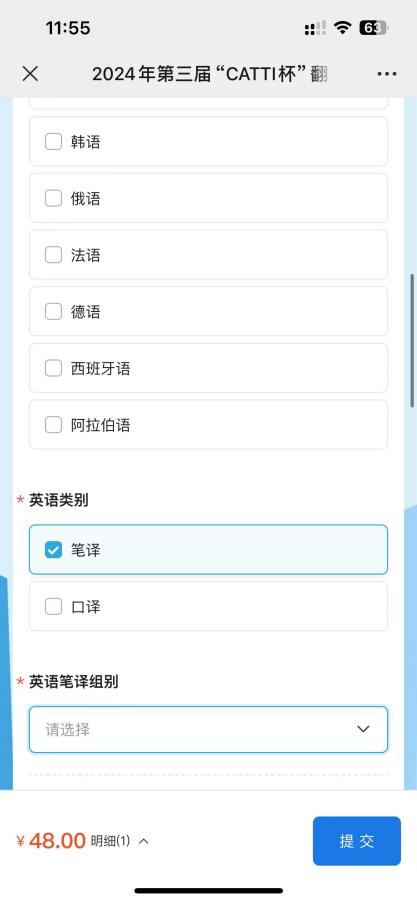Check the 俄语 checkbox
The width and height of the screenshot is (417, 902).
(53, 198)
